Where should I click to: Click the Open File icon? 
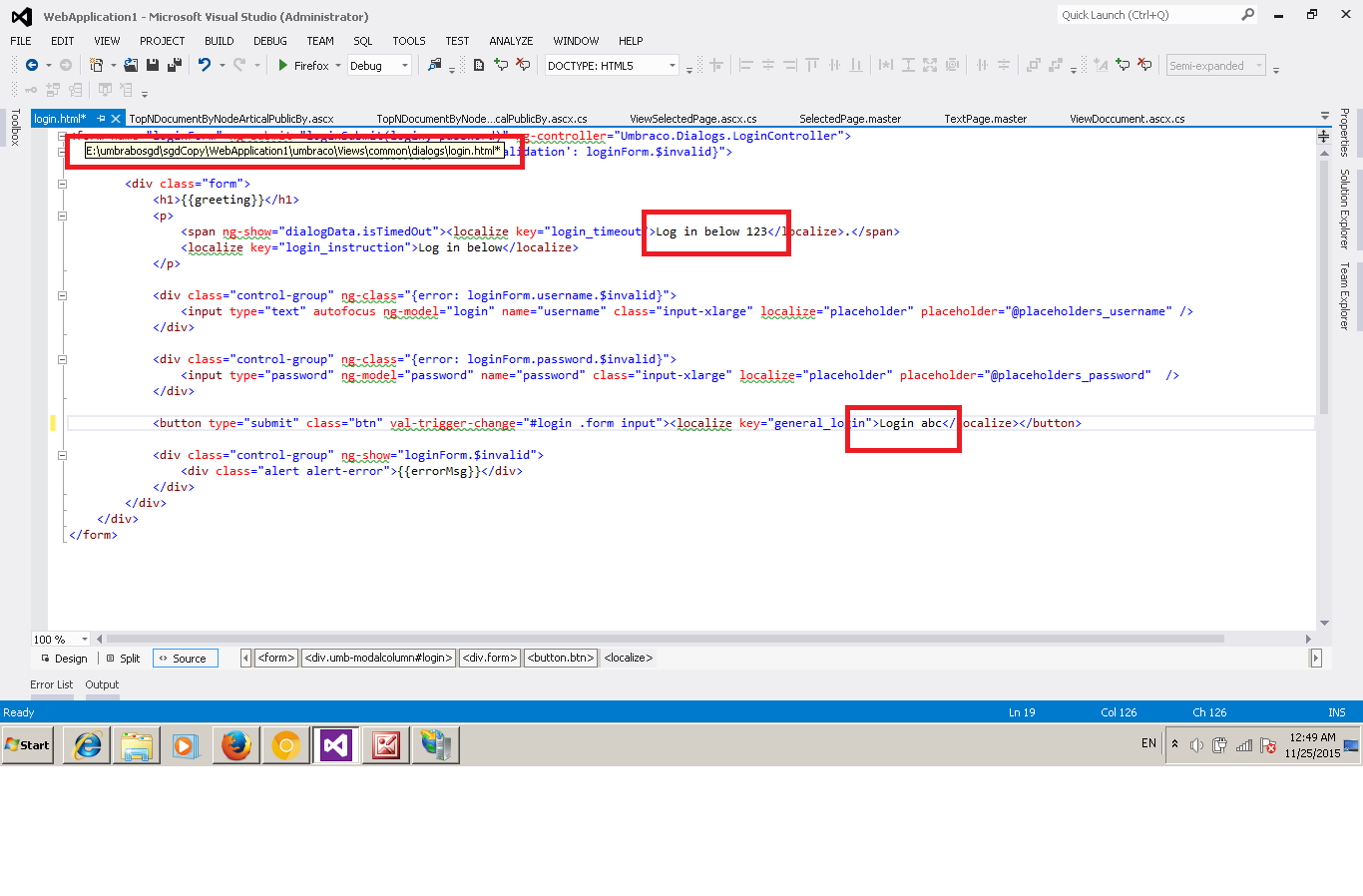131,65
